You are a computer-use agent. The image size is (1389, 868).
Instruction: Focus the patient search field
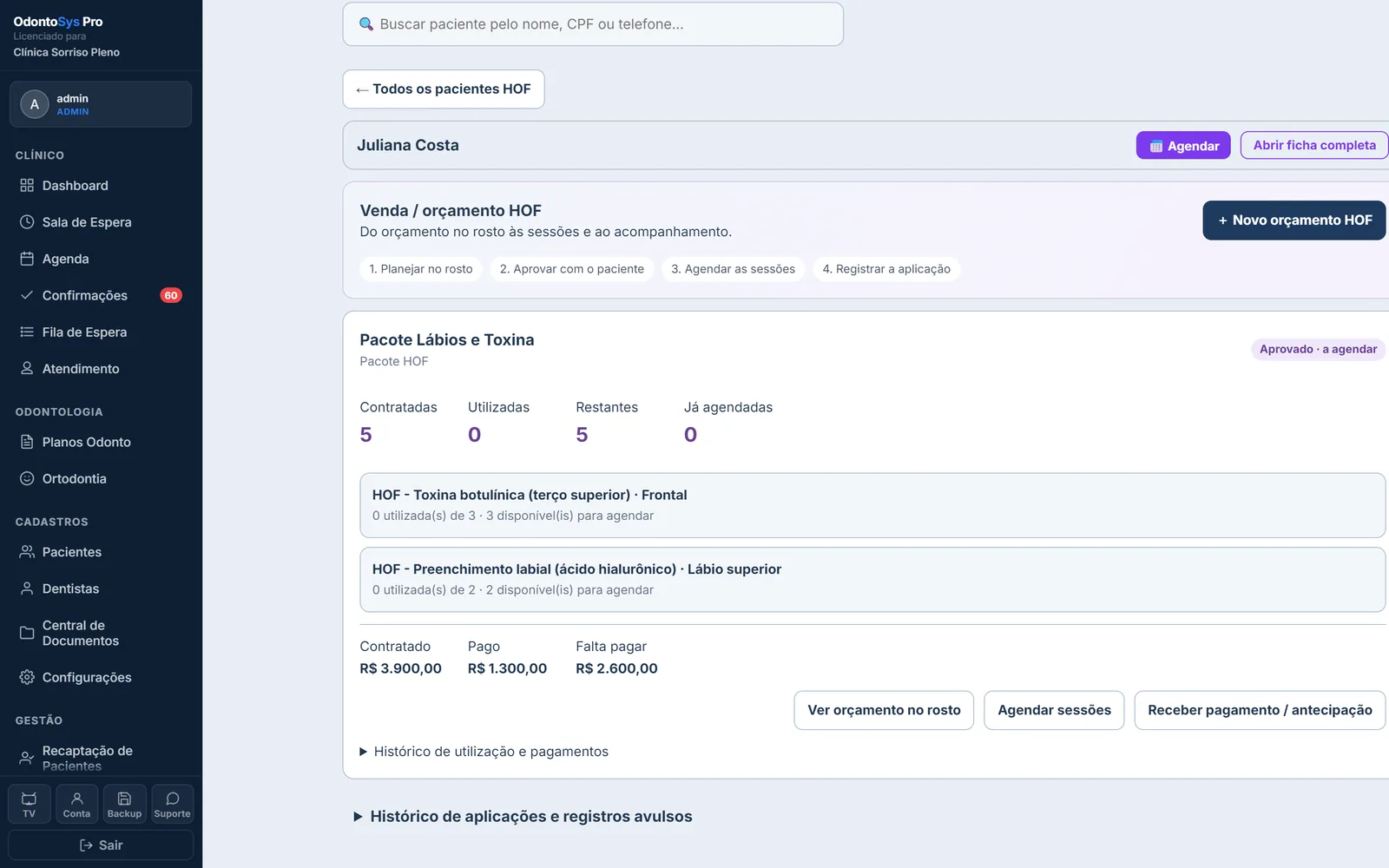coord(593,24)
